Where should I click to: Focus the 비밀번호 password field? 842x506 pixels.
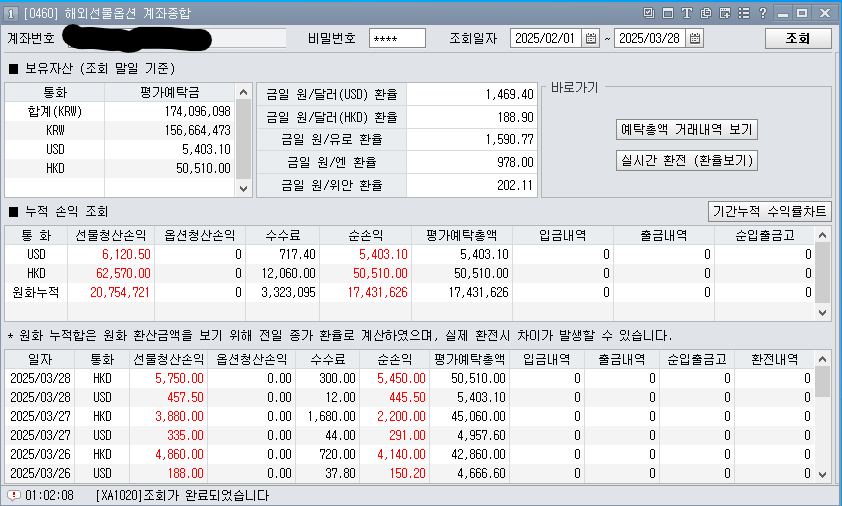(397, 38)
